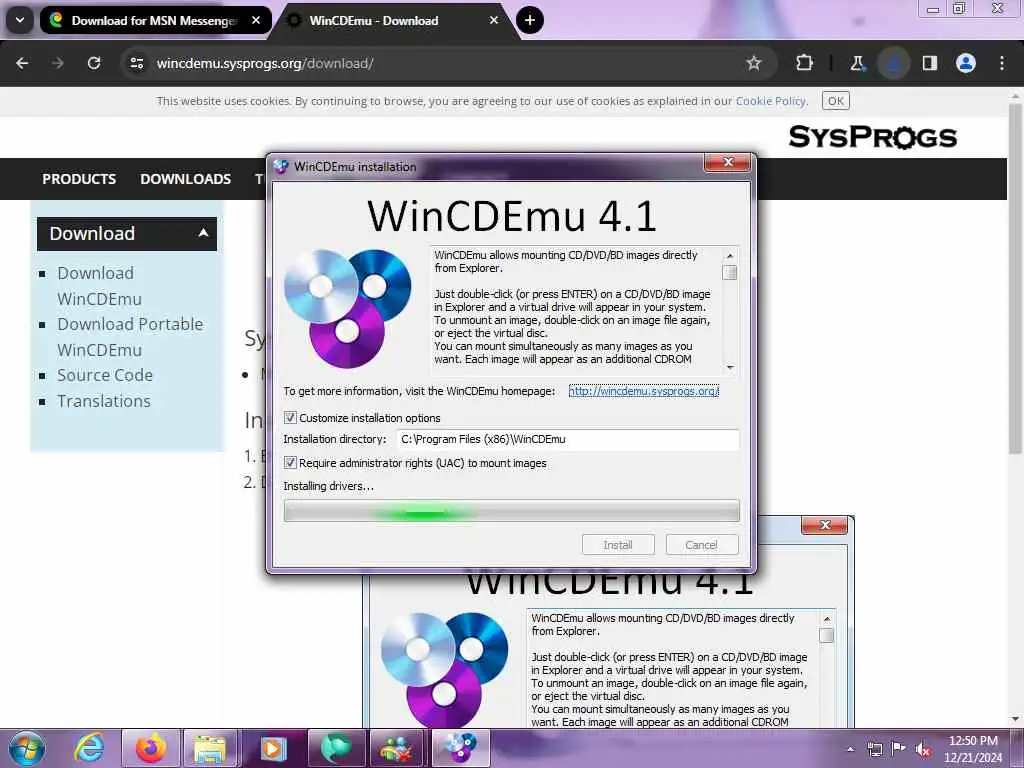Screen dimensions: 1024x768
Task: Open the Translations sidebar link
Action: [104, 401]
